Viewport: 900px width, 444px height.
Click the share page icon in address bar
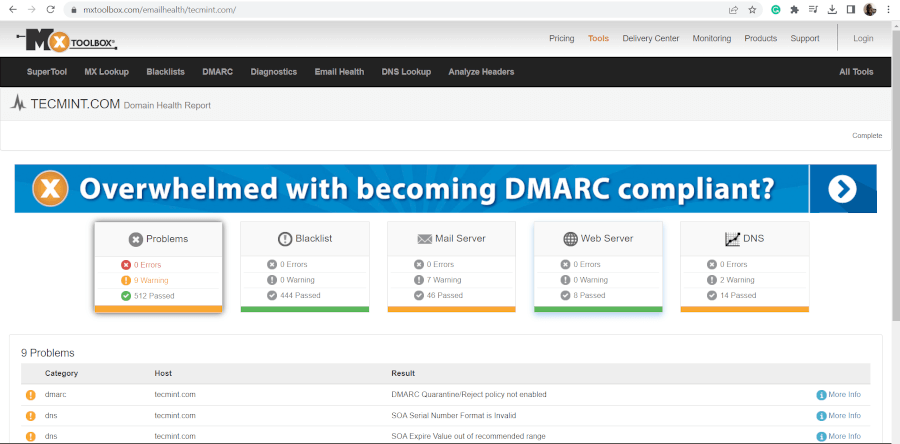click(733, 10)
